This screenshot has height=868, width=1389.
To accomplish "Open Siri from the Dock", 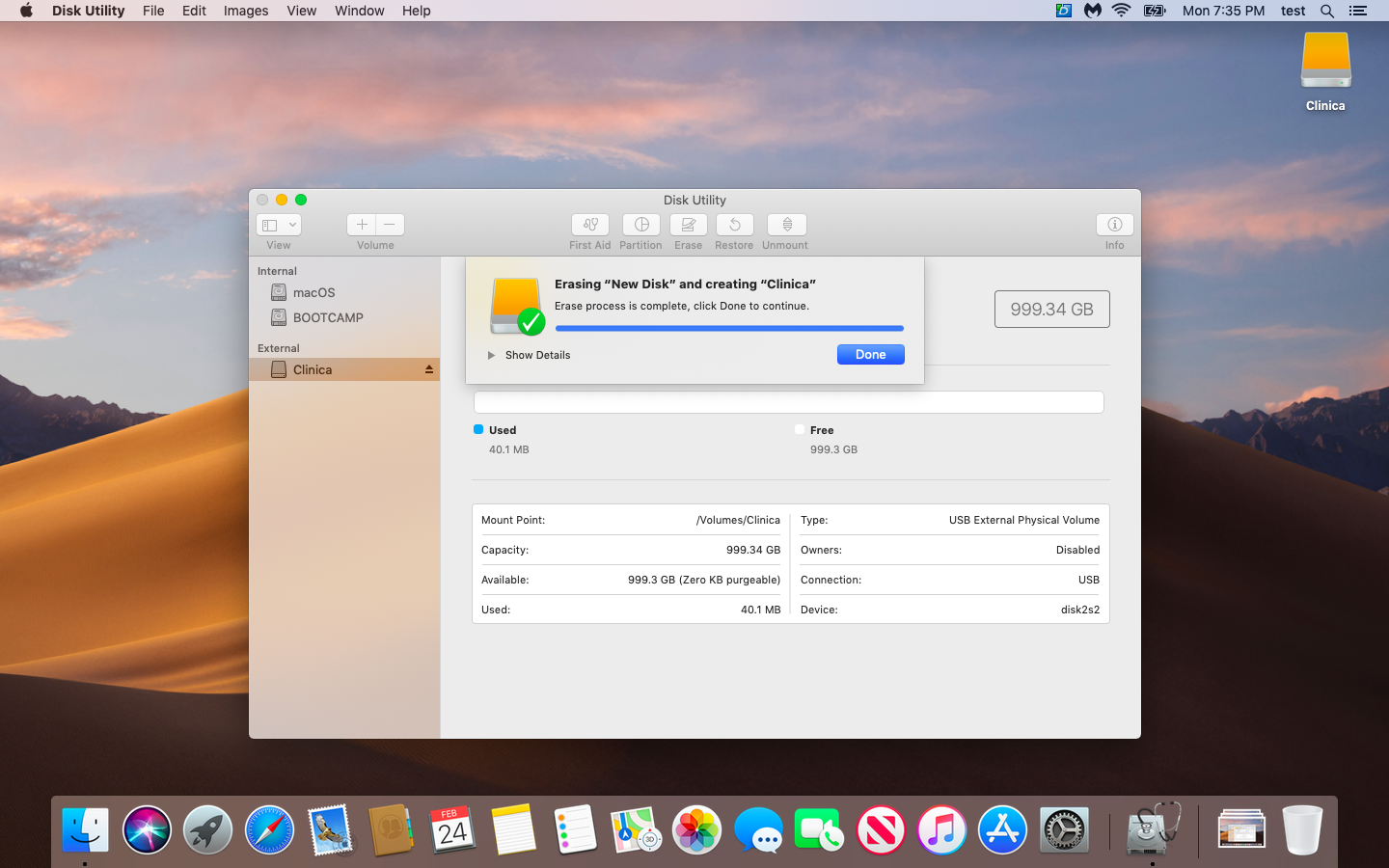I will tap(147, 830).
